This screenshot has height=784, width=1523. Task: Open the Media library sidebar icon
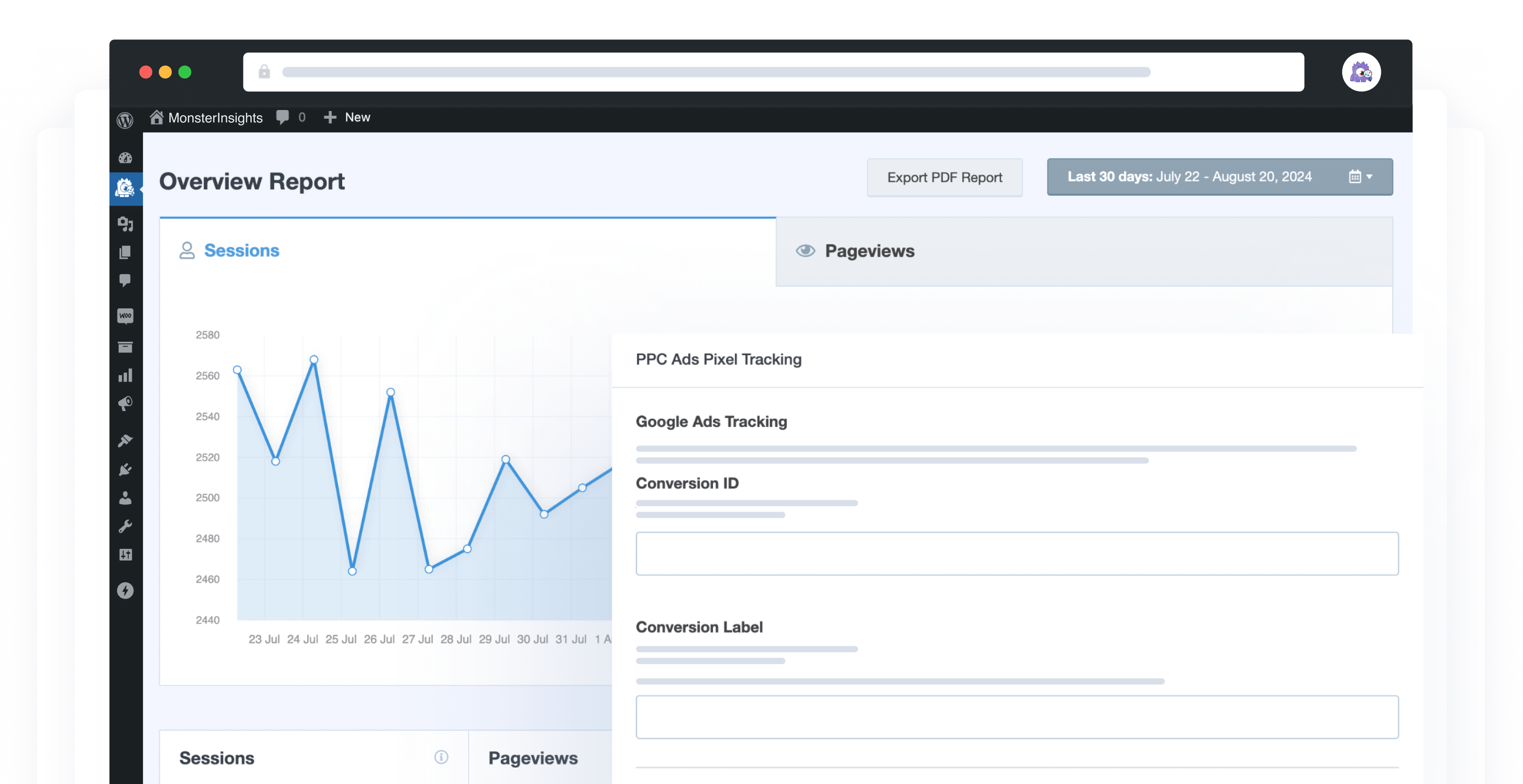(125, 224)
